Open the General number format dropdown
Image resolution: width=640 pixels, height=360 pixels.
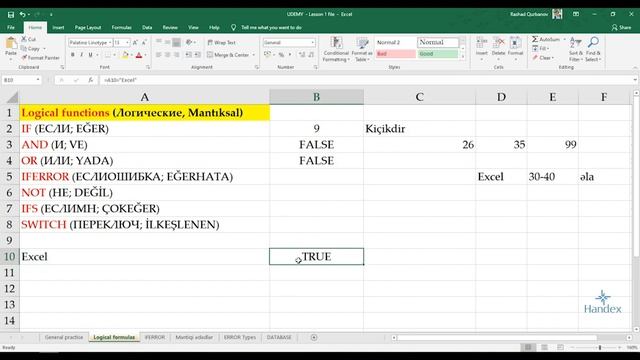click(313, 42)
